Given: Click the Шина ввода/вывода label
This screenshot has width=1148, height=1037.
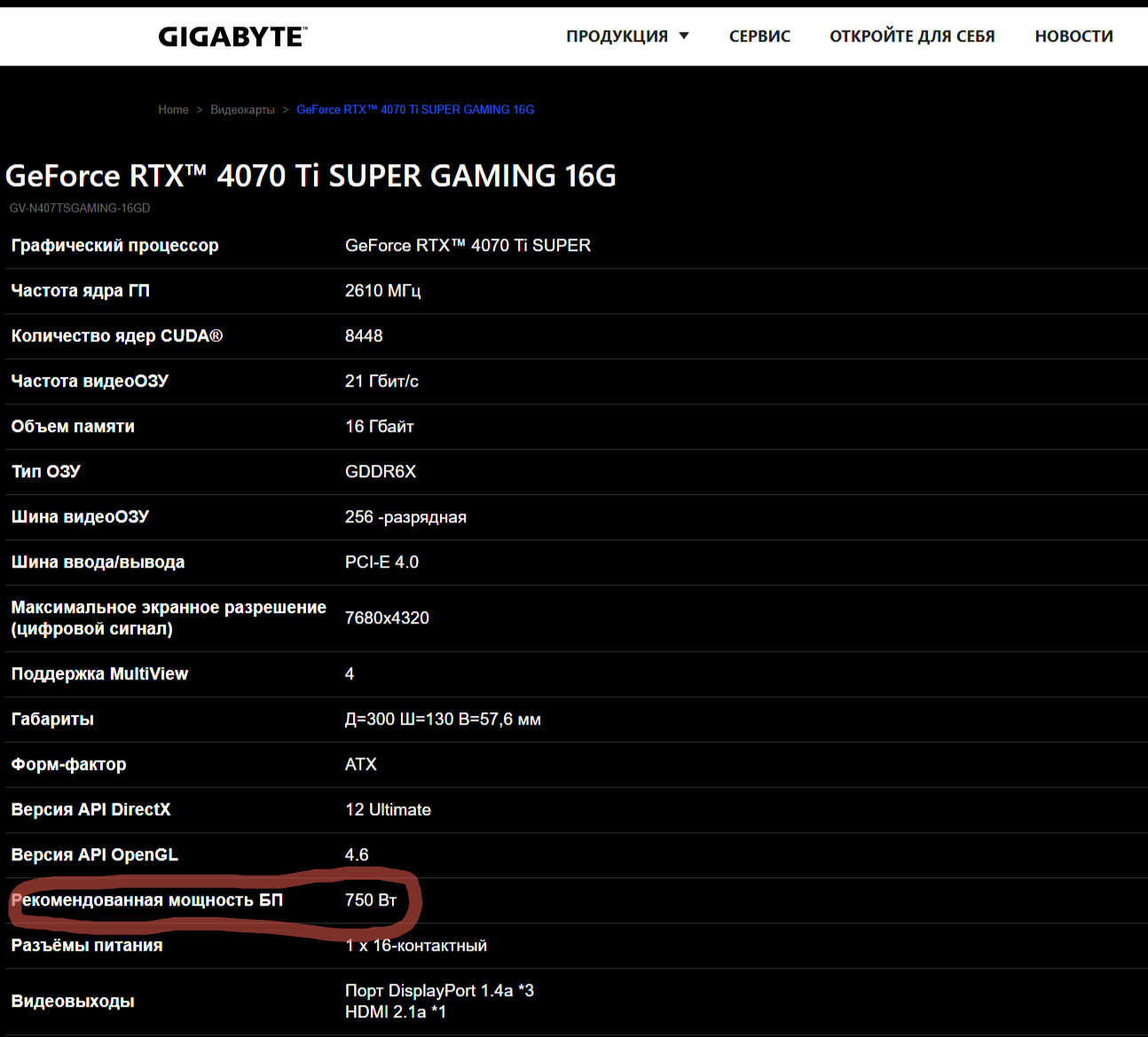Looking at the screenshot, I should click(98, 562).
